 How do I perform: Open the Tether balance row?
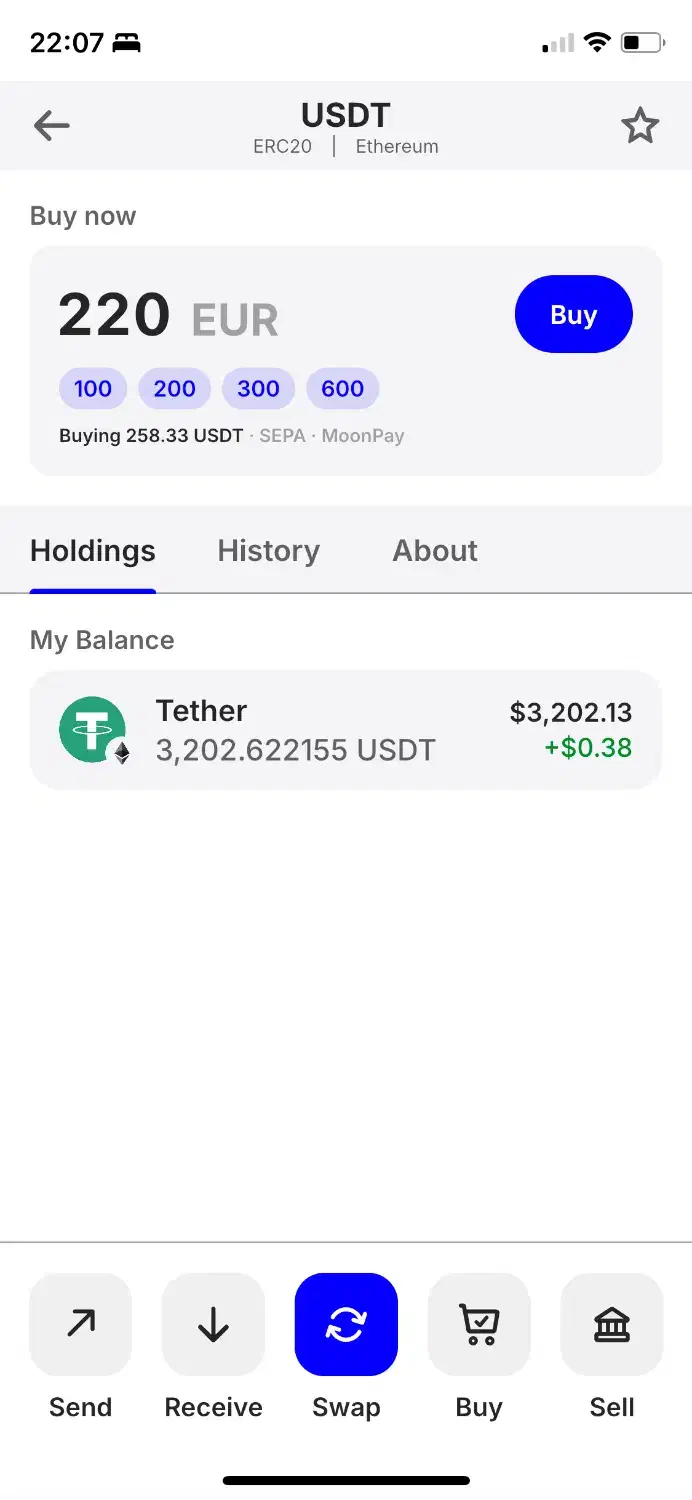pyautogui.click(x=346, y=730)
